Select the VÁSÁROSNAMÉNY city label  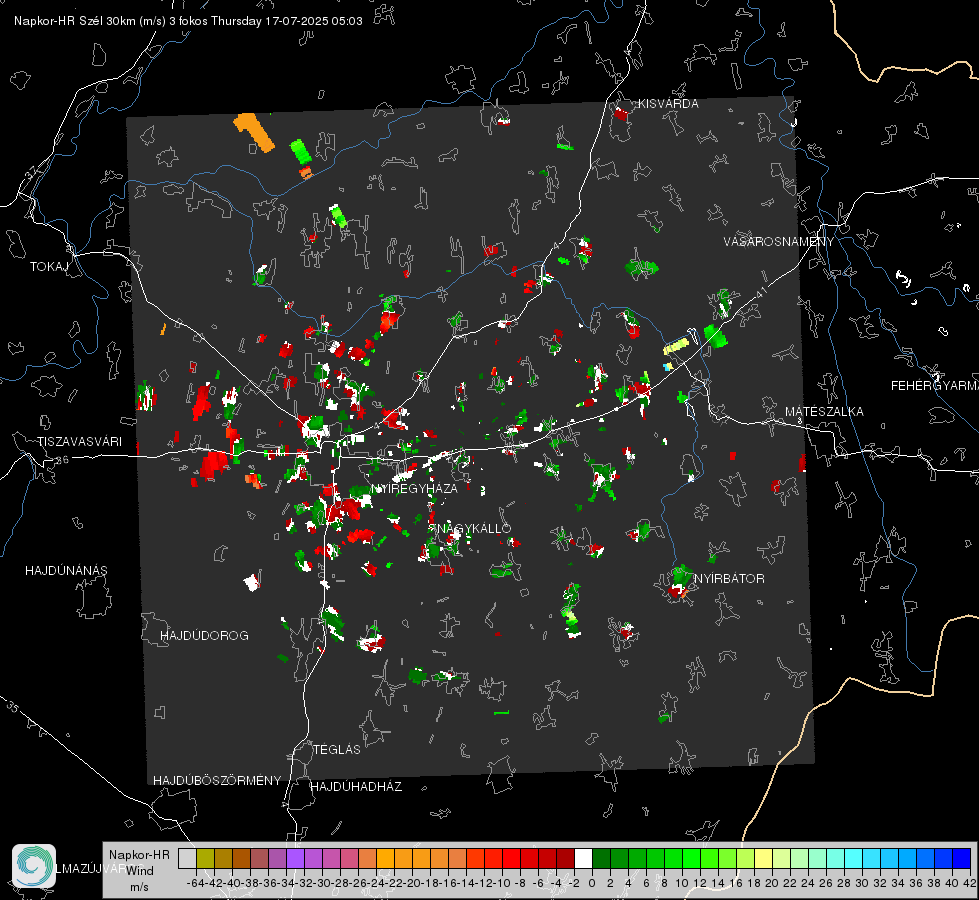point(779,241)
